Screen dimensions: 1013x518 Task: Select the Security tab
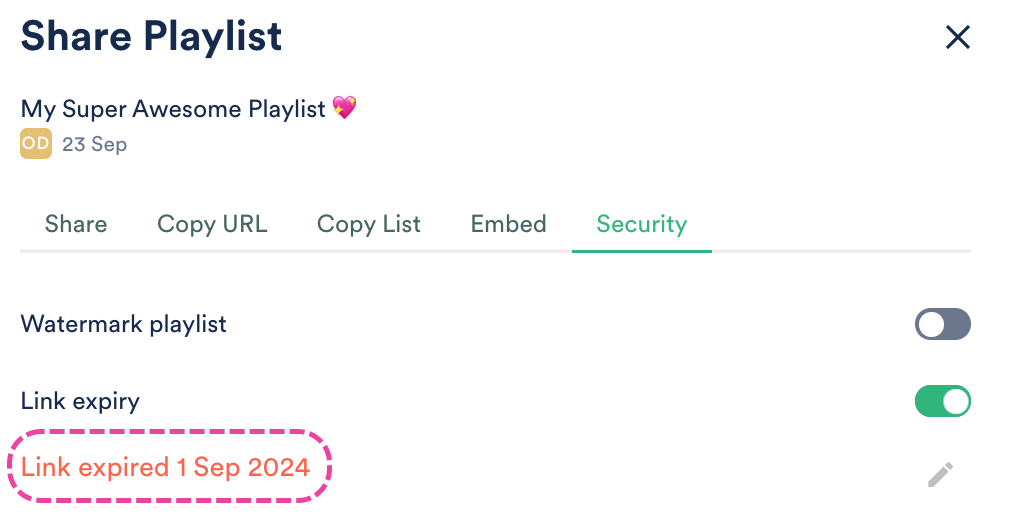[641, 224]
